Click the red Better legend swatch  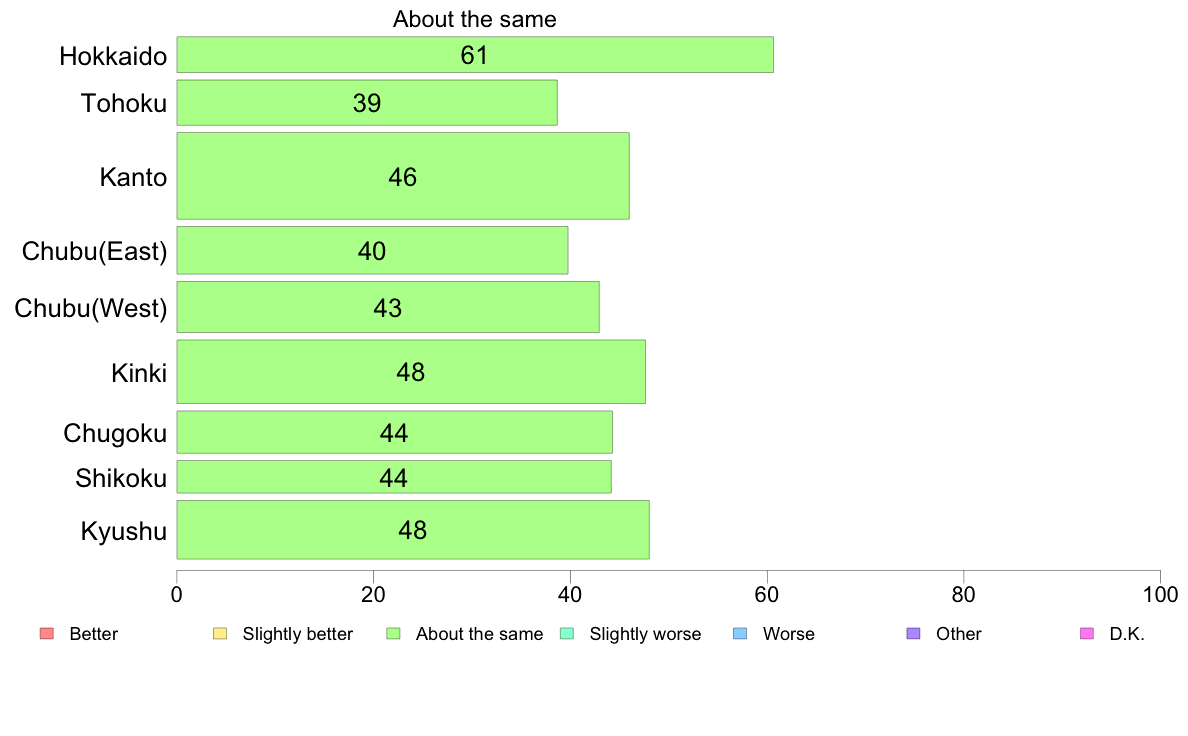[47, 634]
